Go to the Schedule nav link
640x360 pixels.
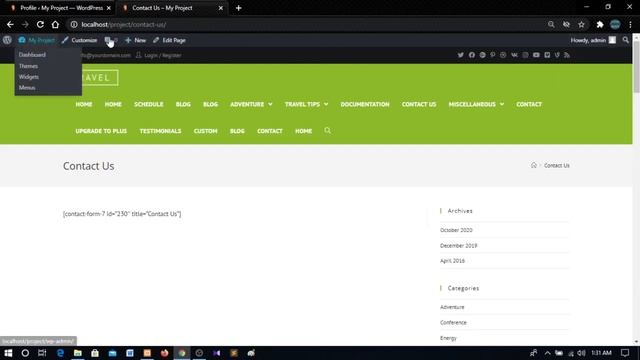[149, 104]
